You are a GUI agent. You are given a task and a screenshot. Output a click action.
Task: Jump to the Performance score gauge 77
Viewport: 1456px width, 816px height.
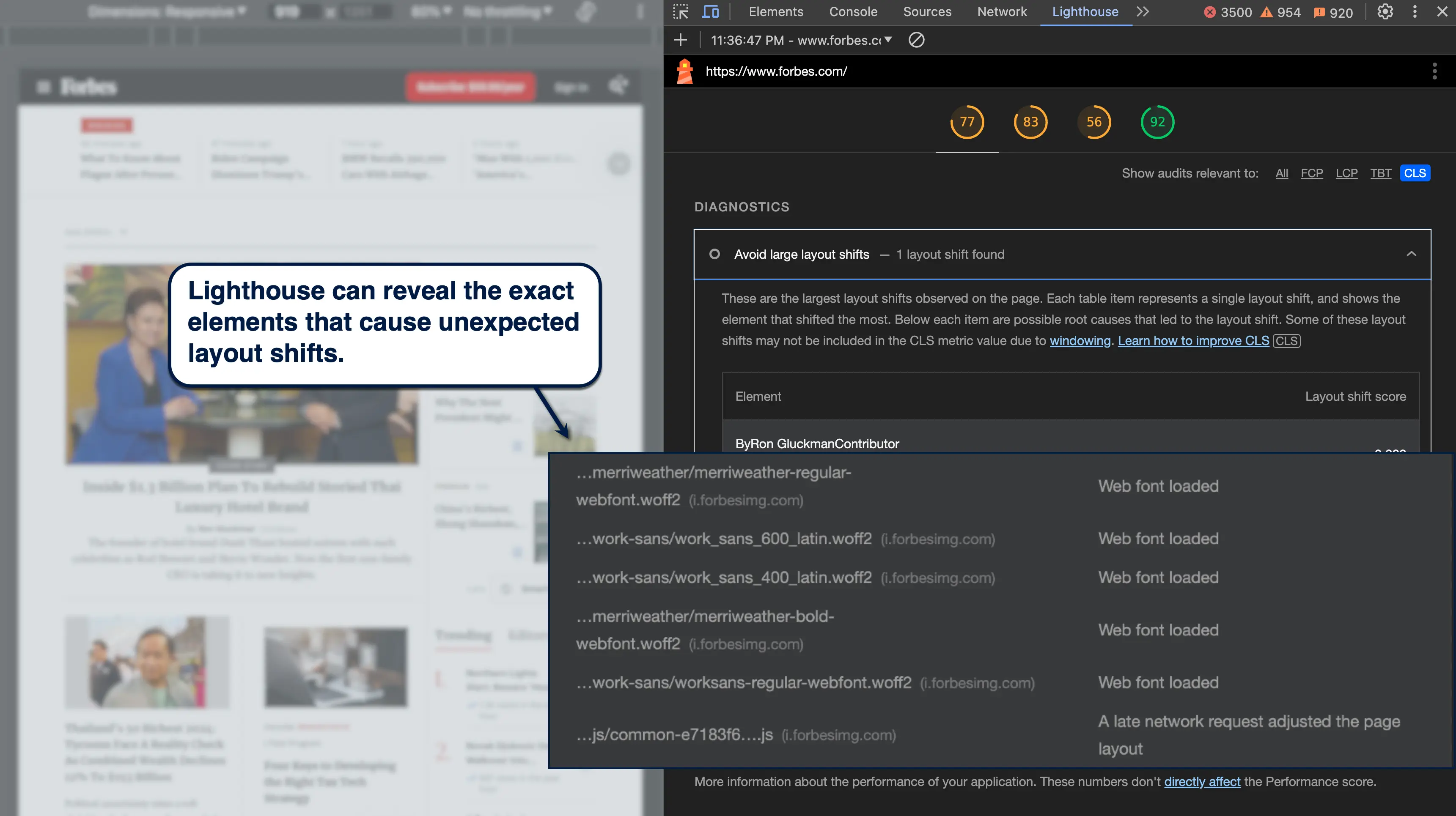[x=967, y=122]
